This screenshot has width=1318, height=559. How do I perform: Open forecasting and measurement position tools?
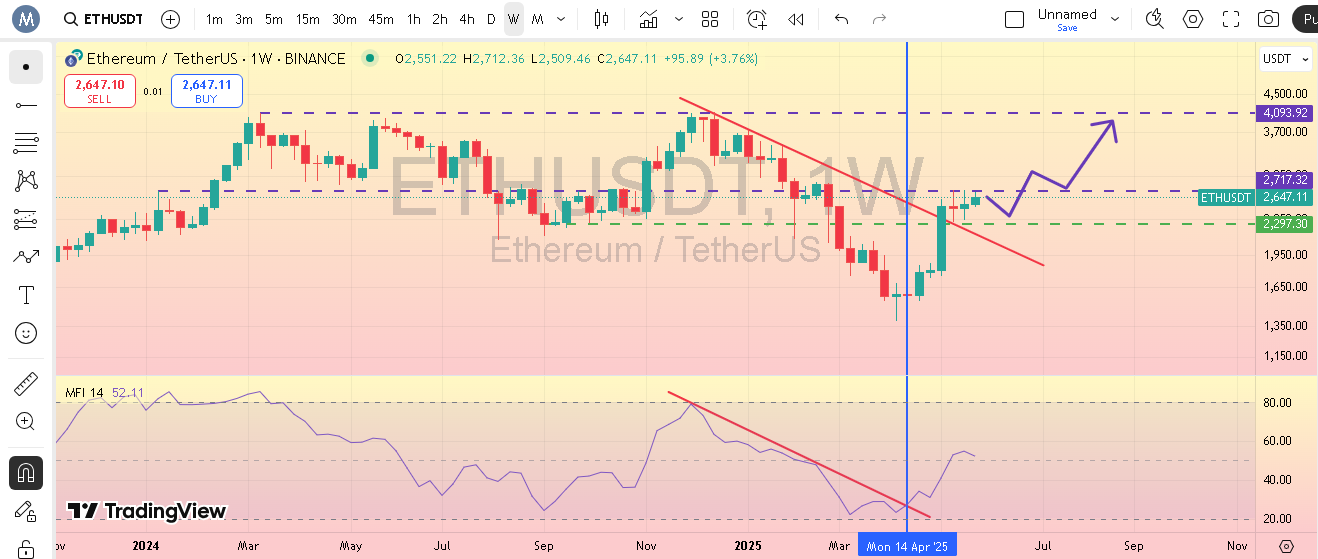26,219
